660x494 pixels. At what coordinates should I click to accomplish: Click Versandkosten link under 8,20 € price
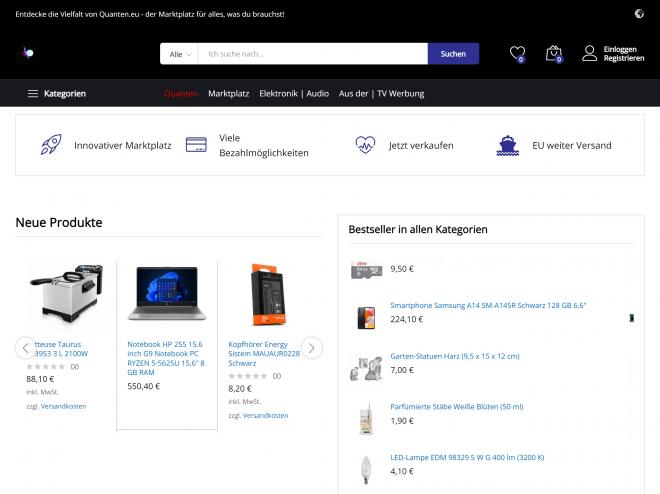click(x=265, y=415)
